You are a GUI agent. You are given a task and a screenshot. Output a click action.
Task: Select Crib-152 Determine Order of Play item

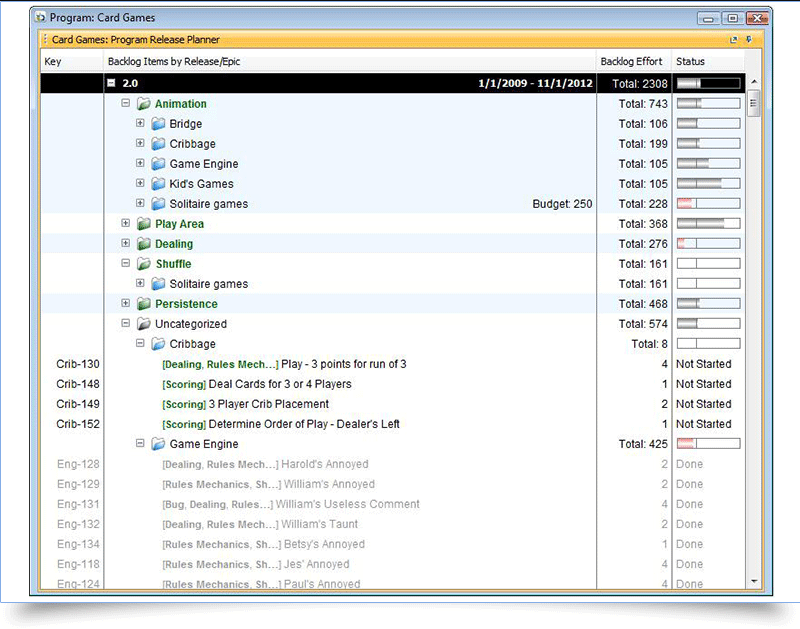tap(303, 424)
